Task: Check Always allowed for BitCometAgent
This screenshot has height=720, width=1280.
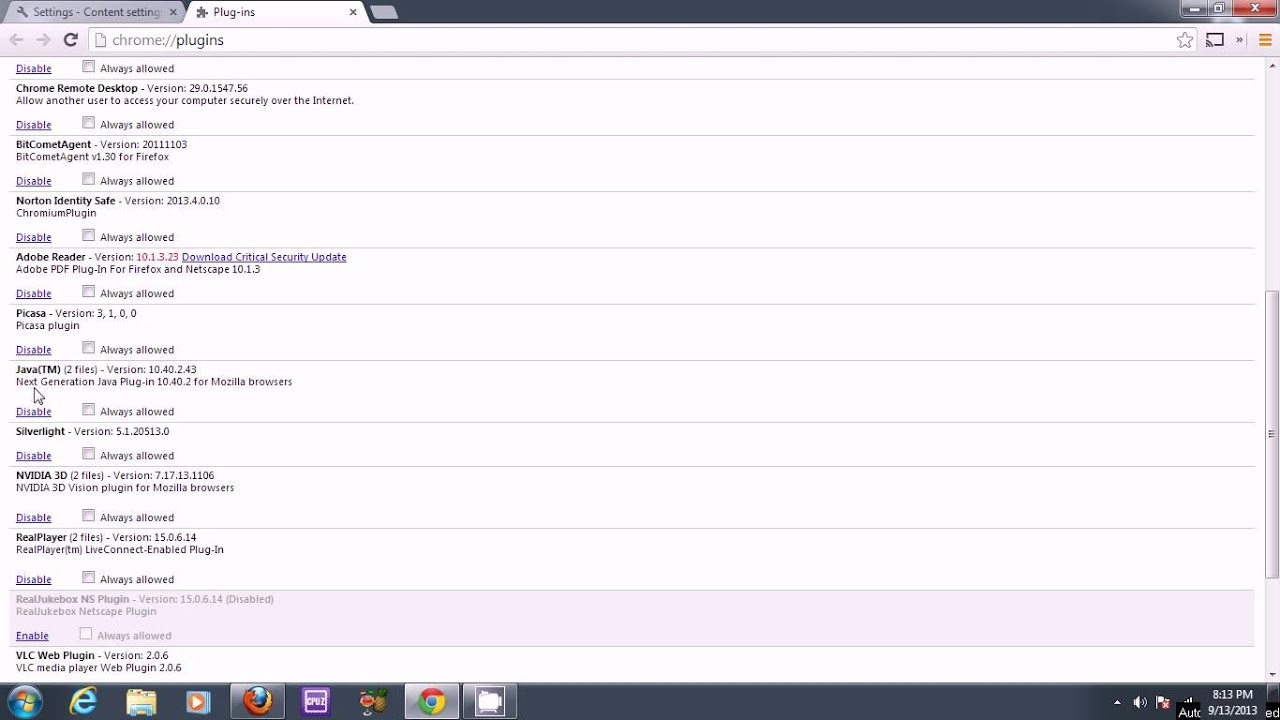Action: click(x=88, y=179)
